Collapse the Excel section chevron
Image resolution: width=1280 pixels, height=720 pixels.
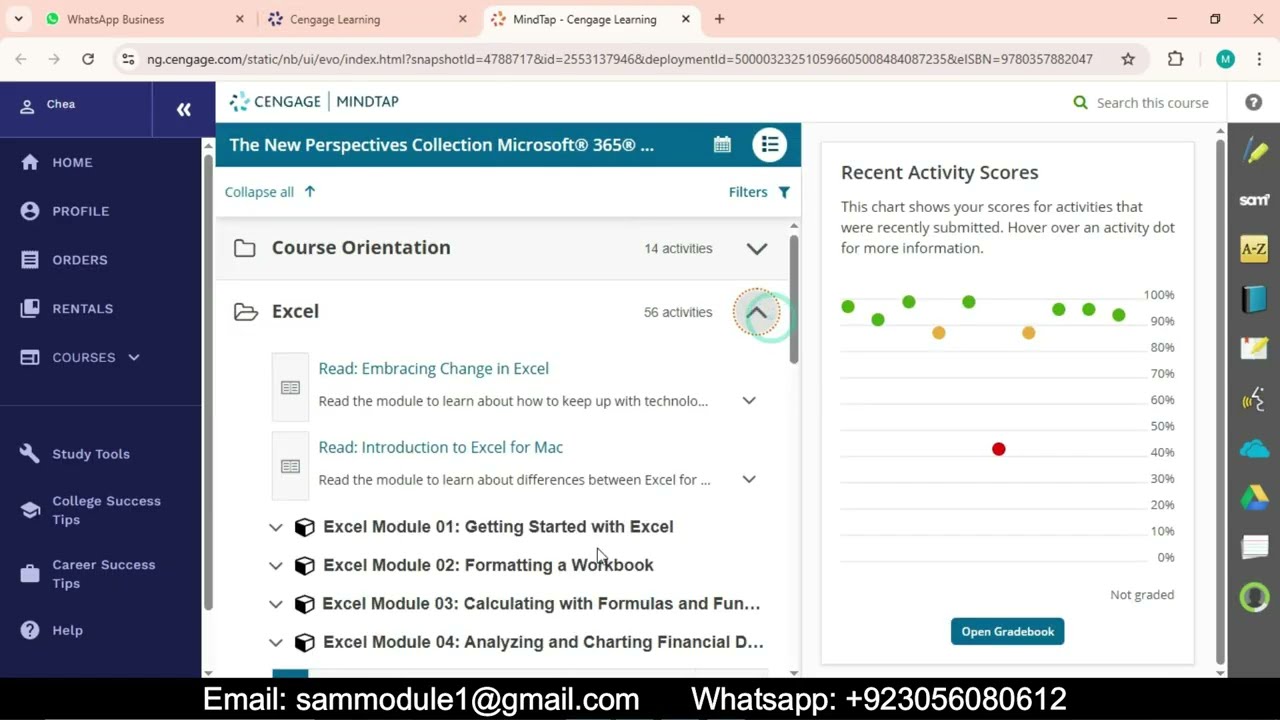point(757,312)
